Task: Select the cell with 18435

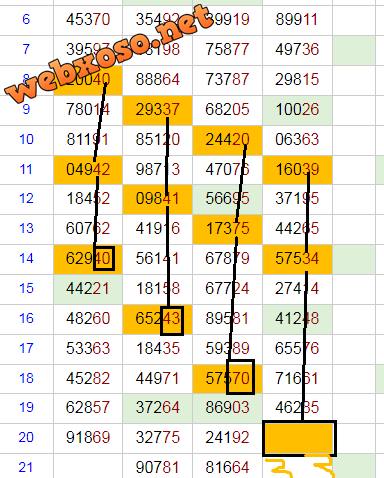Action: pyautogui.click(x=158, y=349)
